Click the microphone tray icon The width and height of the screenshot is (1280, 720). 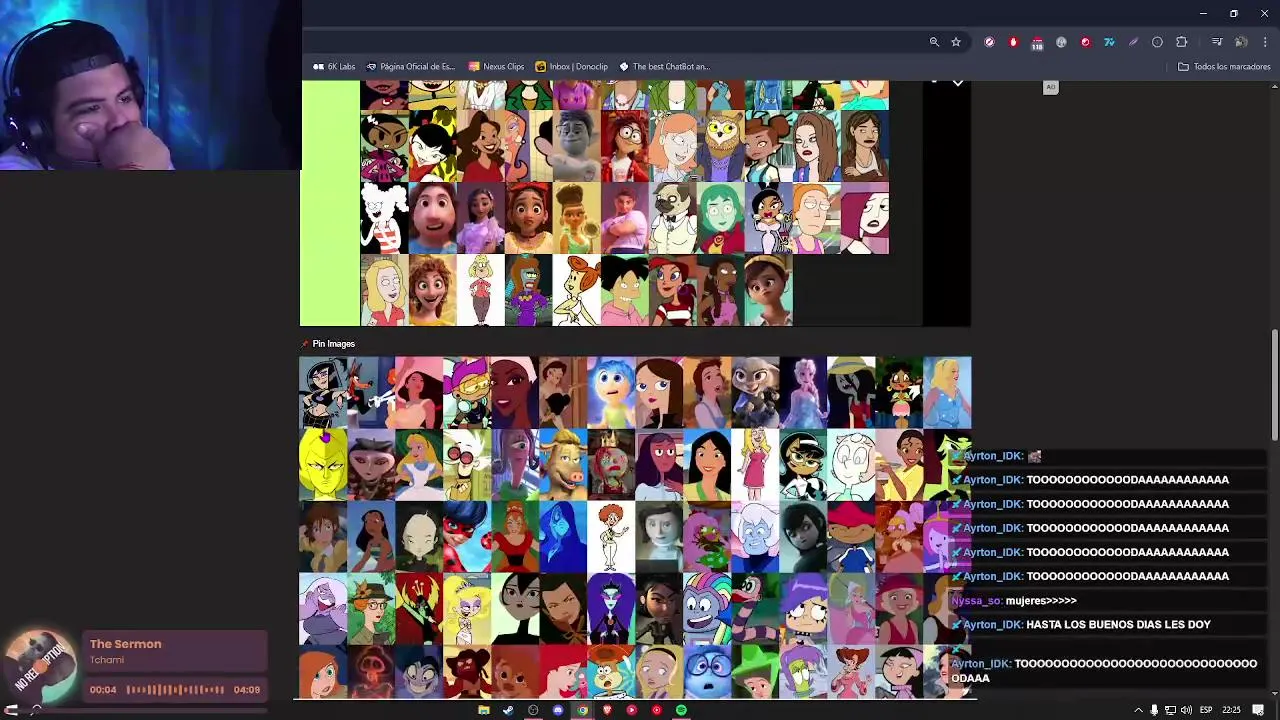[x=1154, y=710]
